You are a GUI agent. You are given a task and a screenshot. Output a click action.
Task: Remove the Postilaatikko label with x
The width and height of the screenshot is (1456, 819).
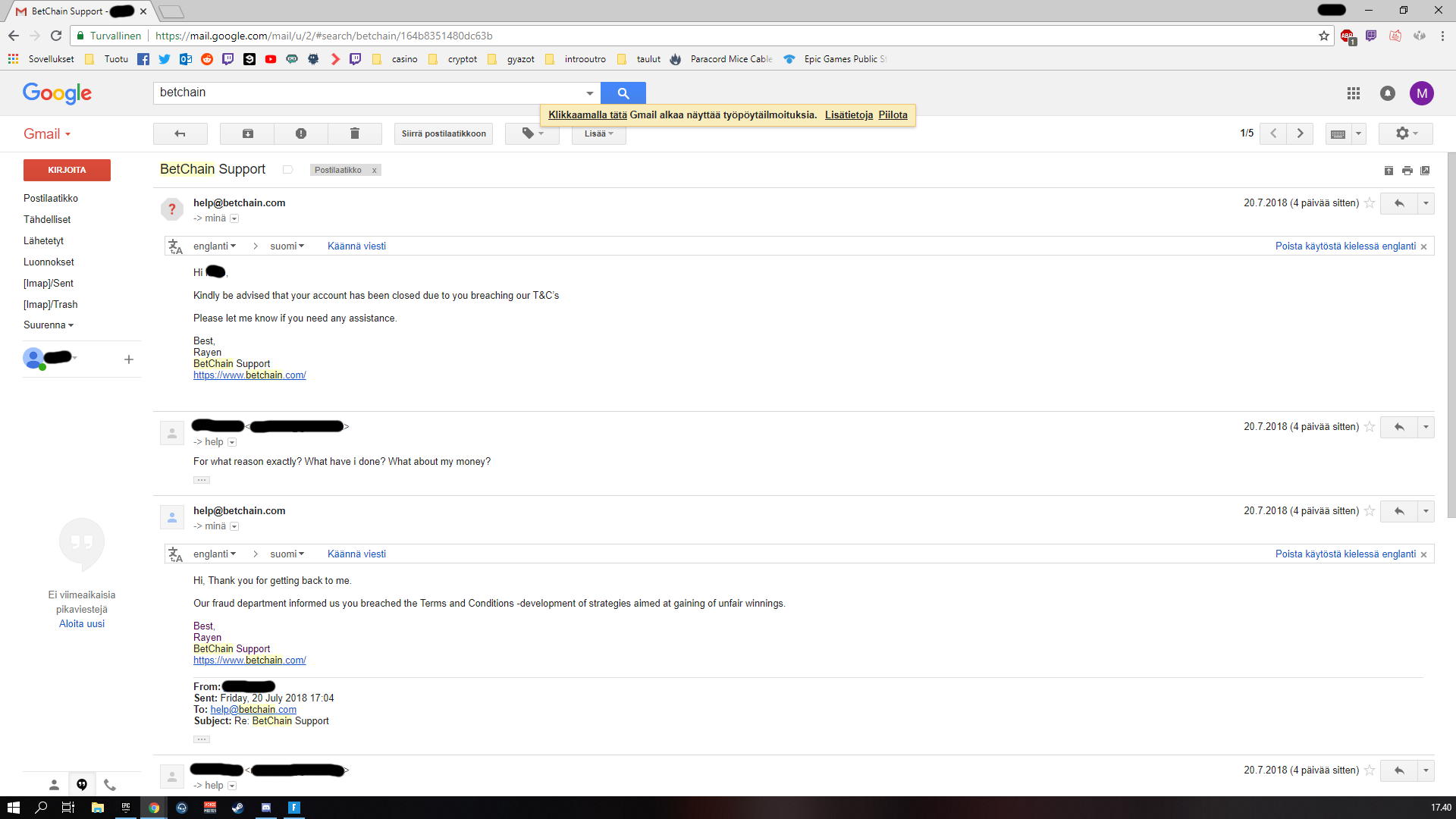(374, 170)
